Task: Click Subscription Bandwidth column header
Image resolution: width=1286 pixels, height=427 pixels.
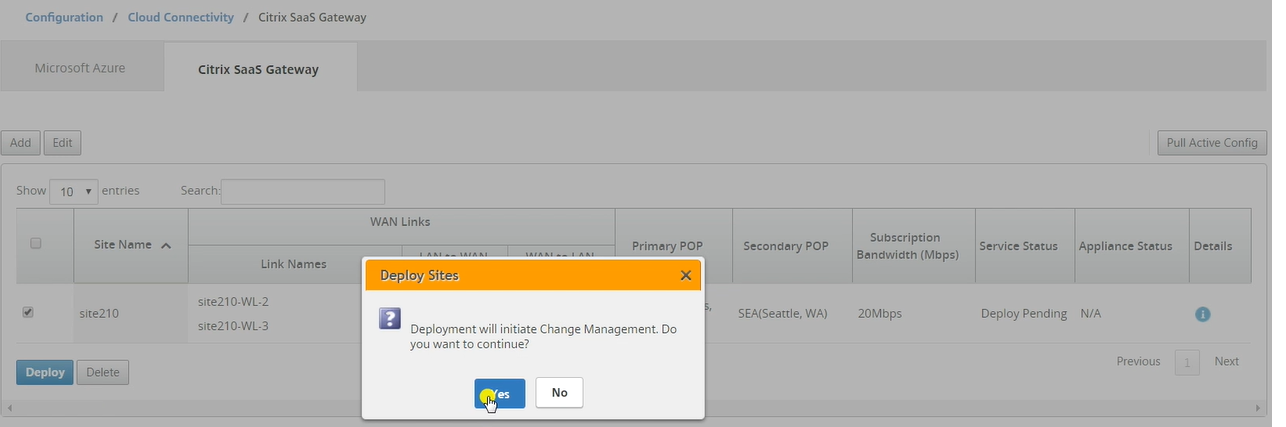Action: point(913,246)
